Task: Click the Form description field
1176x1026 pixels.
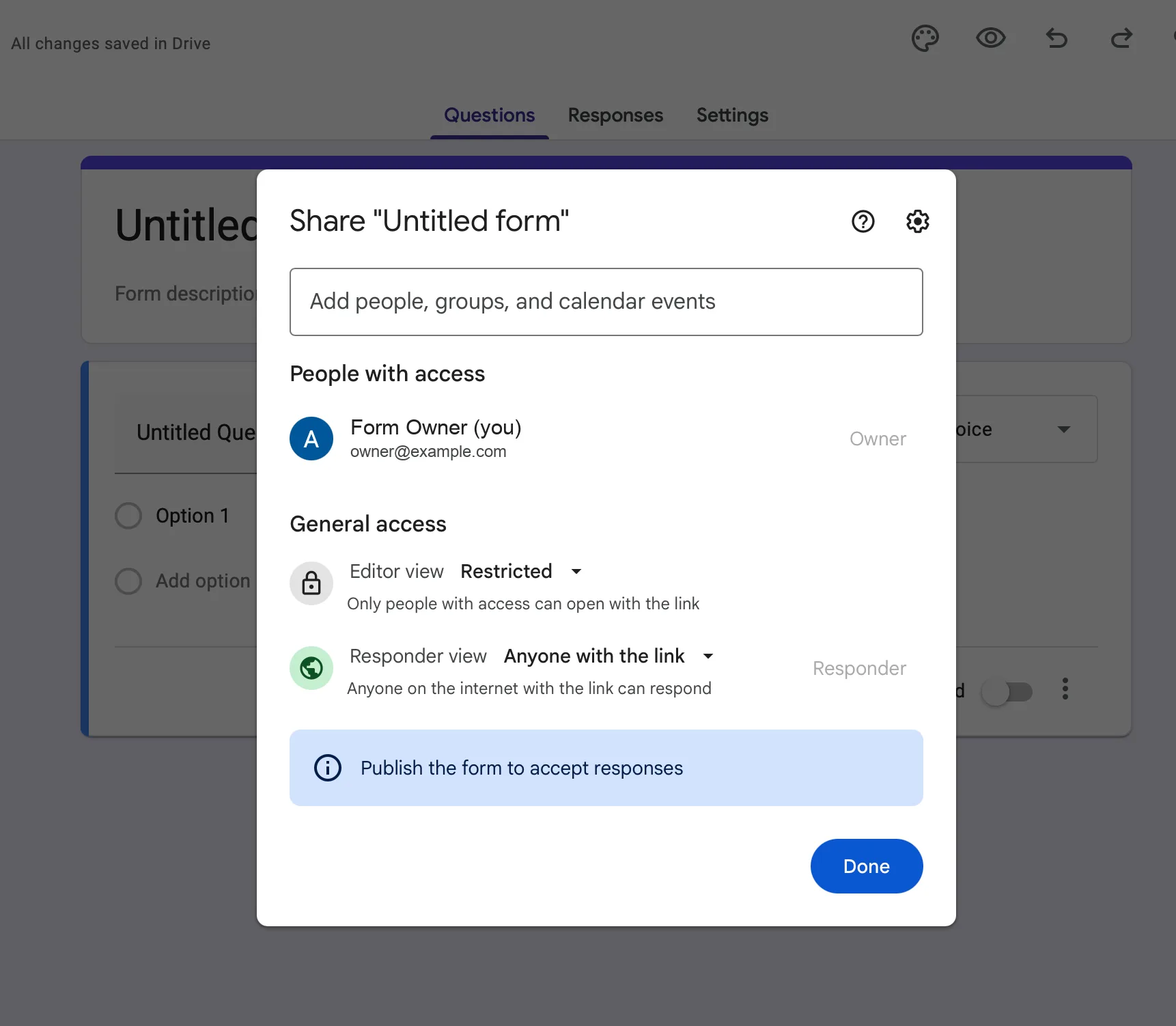Action: (186, 294)
